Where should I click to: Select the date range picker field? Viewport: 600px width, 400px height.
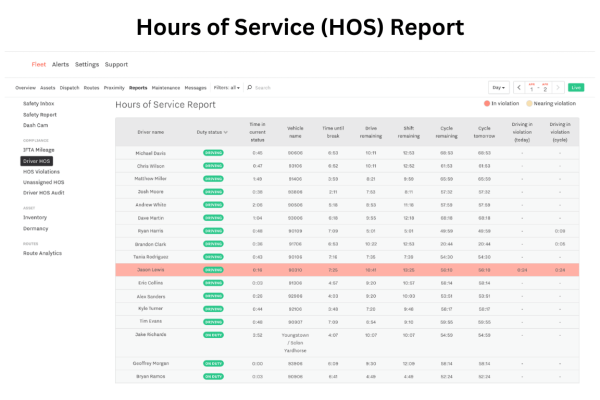[539, 87]
